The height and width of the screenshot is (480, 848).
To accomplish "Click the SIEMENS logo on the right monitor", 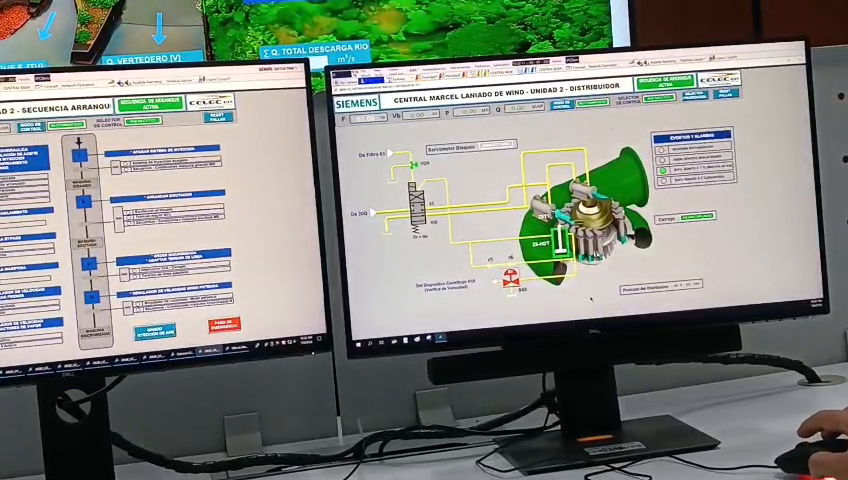I will click(x=356, y=103).
